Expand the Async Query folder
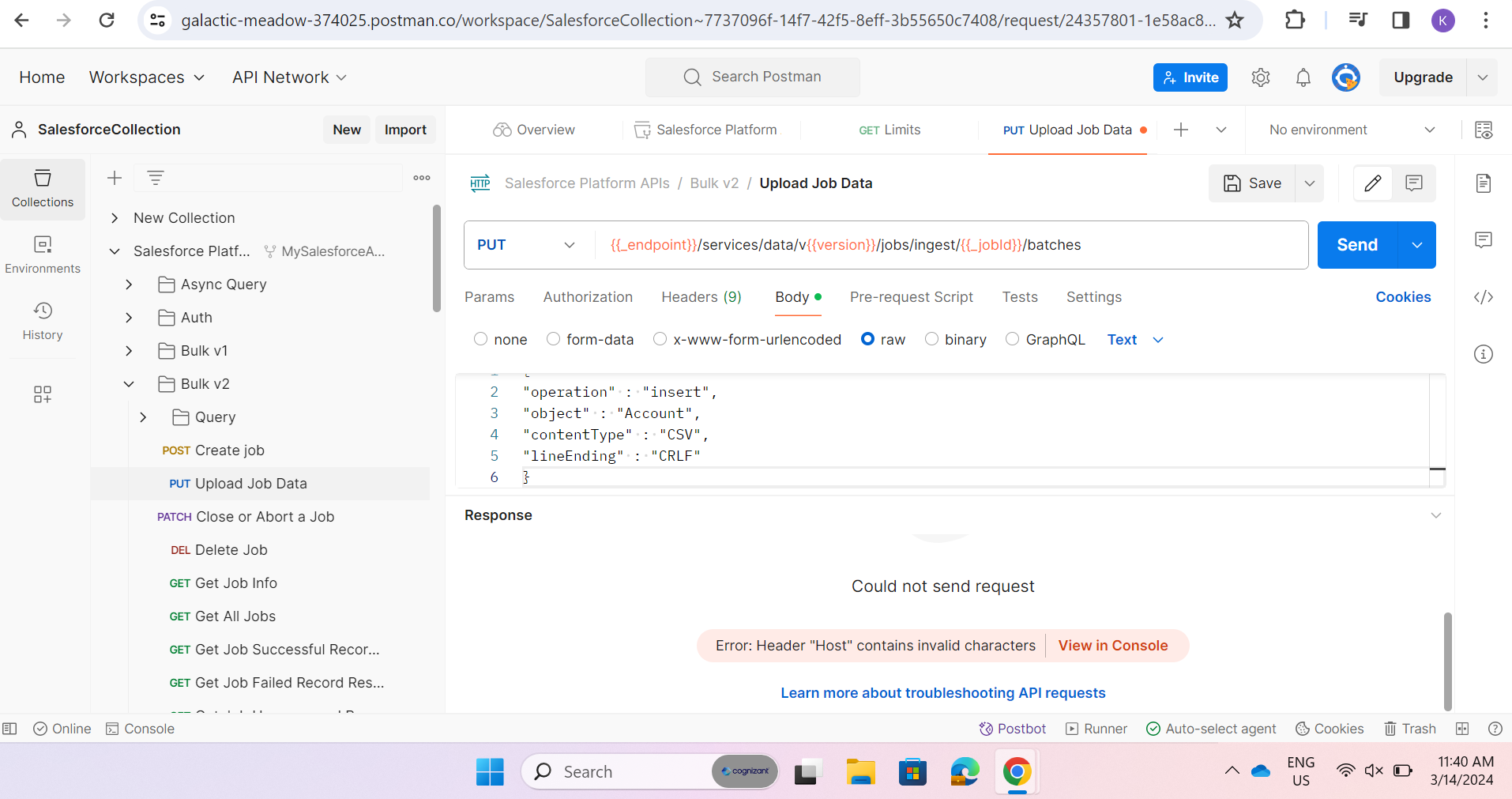 pos(129,285)
